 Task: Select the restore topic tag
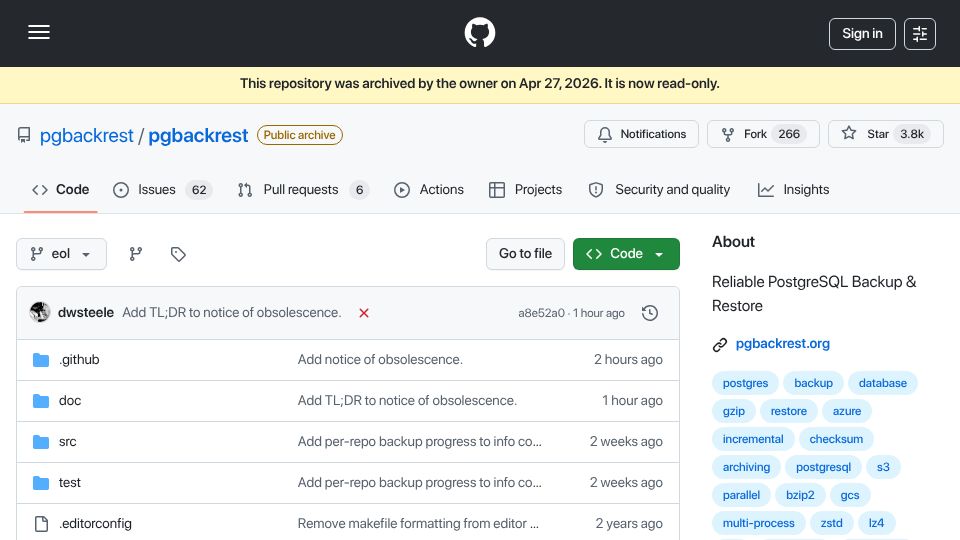point(789,411)
